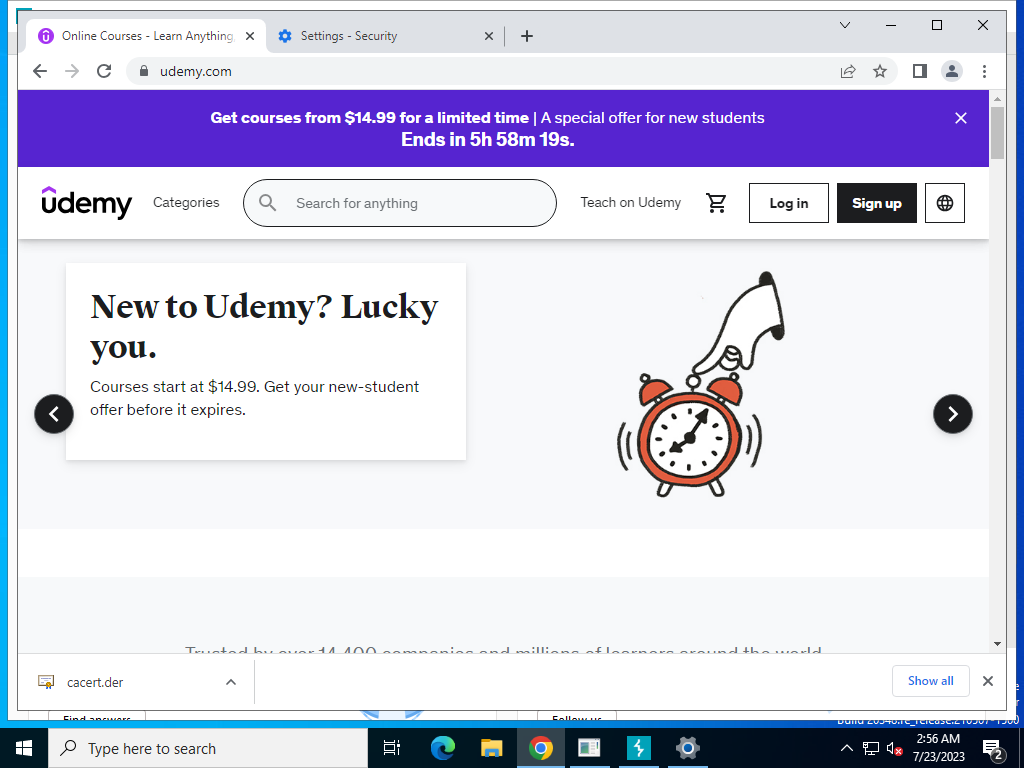Click the magnifier icon in Udemy search
1024x768 pixels.
coord(267,203)
